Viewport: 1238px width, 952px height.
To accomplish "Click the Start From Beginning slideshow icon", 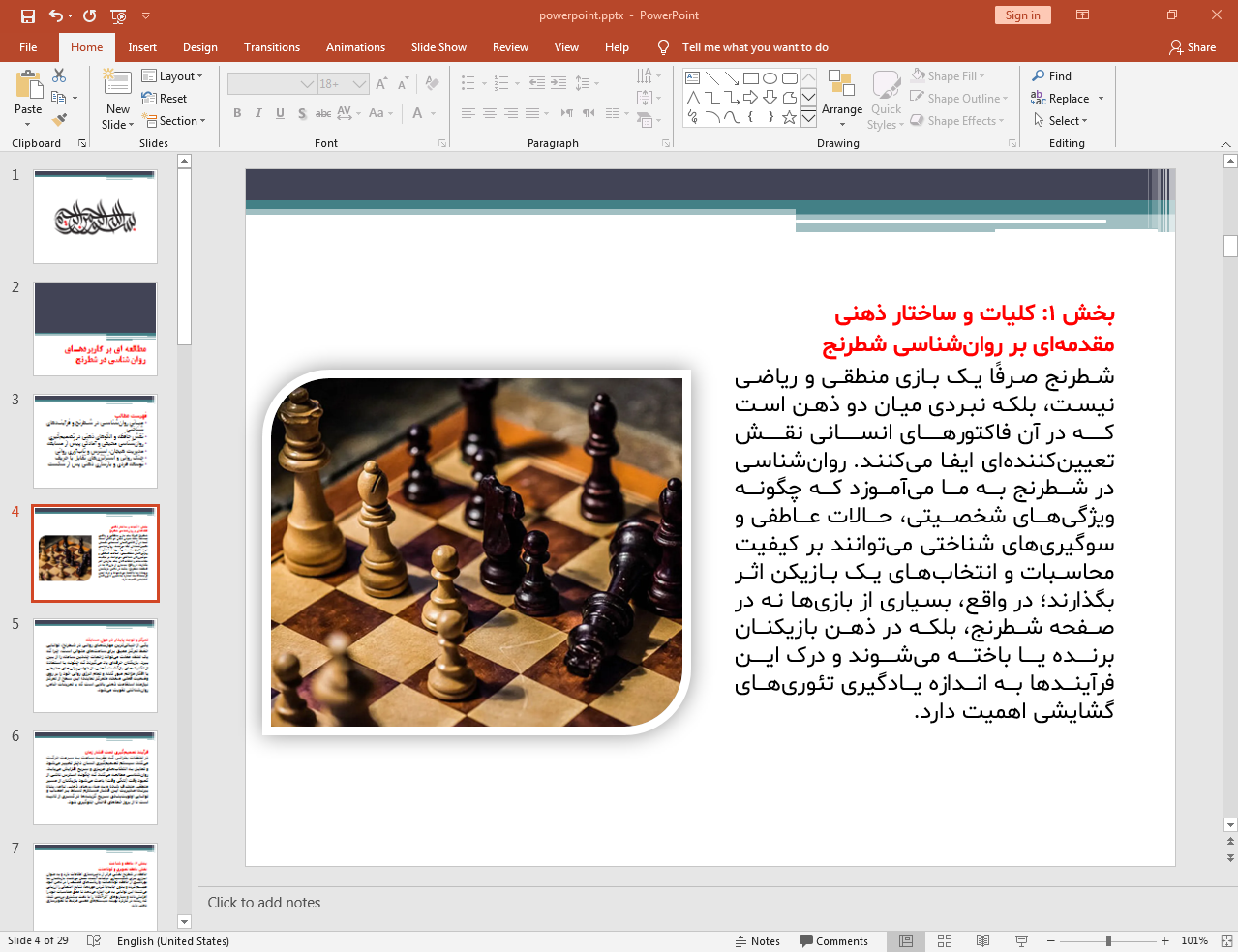I will pos(119,15).
